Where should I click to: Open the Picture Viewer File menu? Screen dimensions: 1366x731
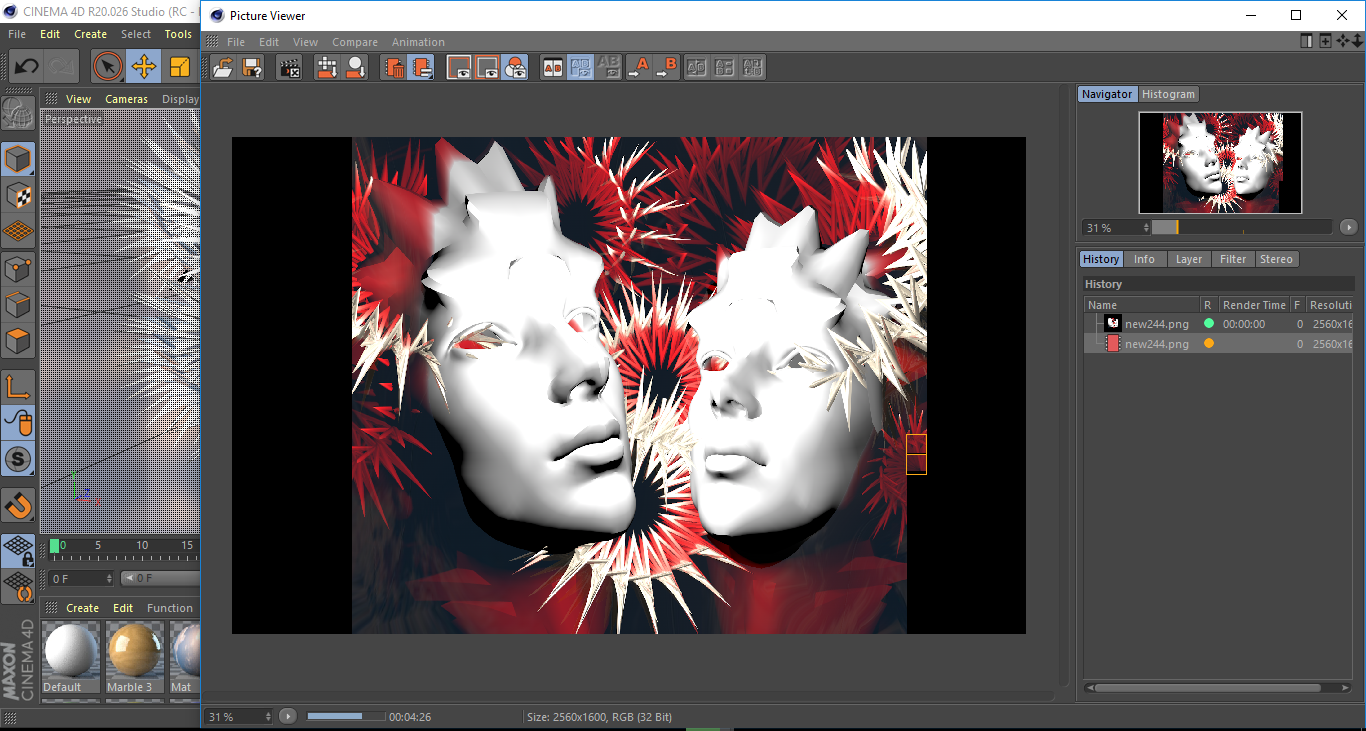coord(236,42)
